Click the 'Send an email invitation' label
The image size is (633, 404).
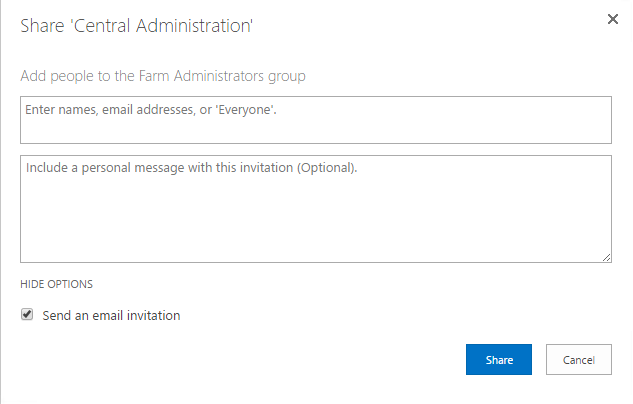tap(111, 315)
